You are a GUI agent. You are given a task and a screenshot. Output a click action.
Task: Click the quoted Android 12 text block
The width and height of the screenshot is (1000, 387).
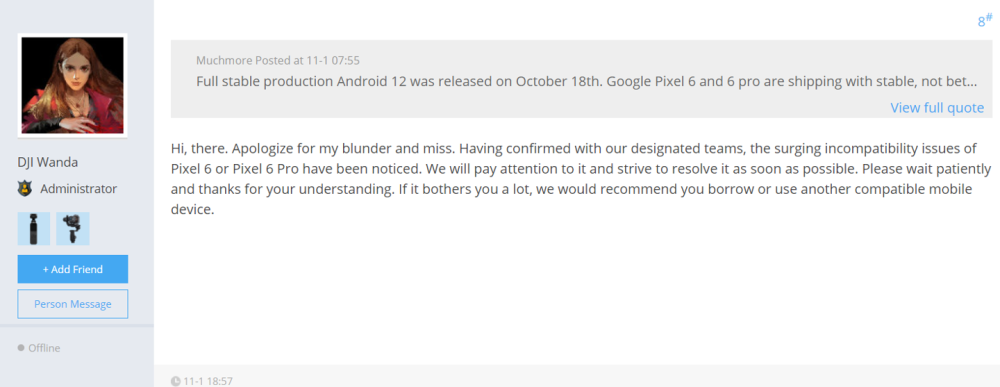tap(586, 82)
